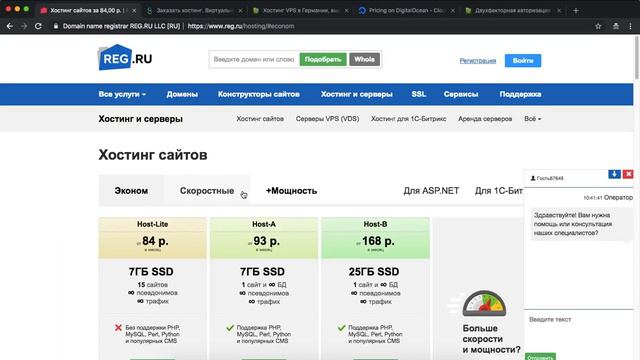Select the Для 1С-Бит tariff tab

(x=498, y=191)
